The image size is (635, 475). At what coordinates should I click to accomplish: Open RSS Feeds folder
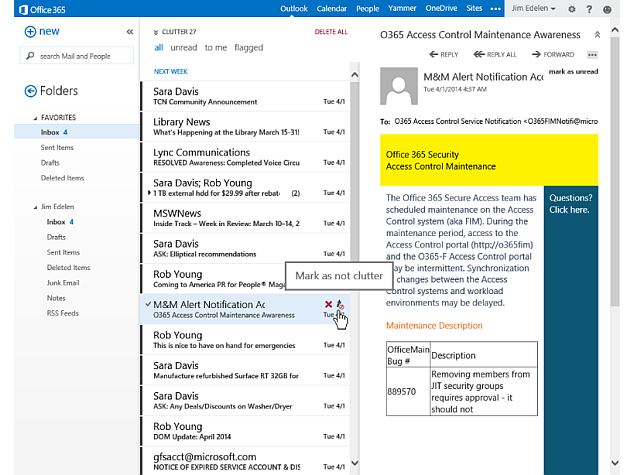(x=63, y=313)
